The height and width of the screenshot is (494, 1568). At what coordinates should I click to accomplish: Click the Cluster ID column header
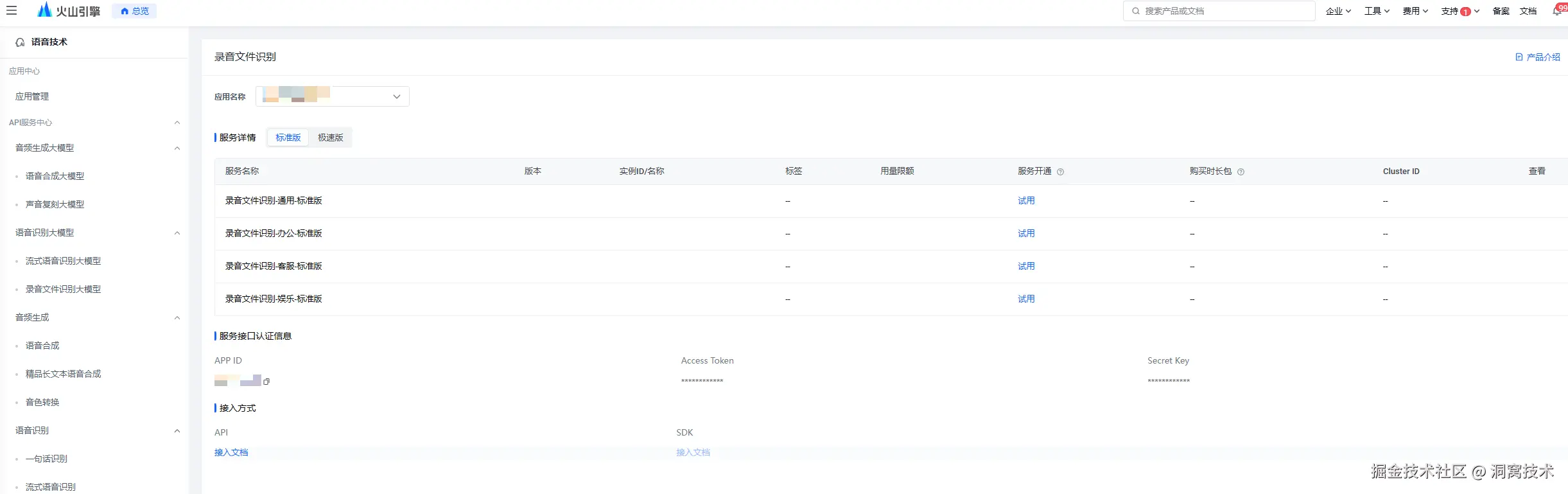[1401, 172]
